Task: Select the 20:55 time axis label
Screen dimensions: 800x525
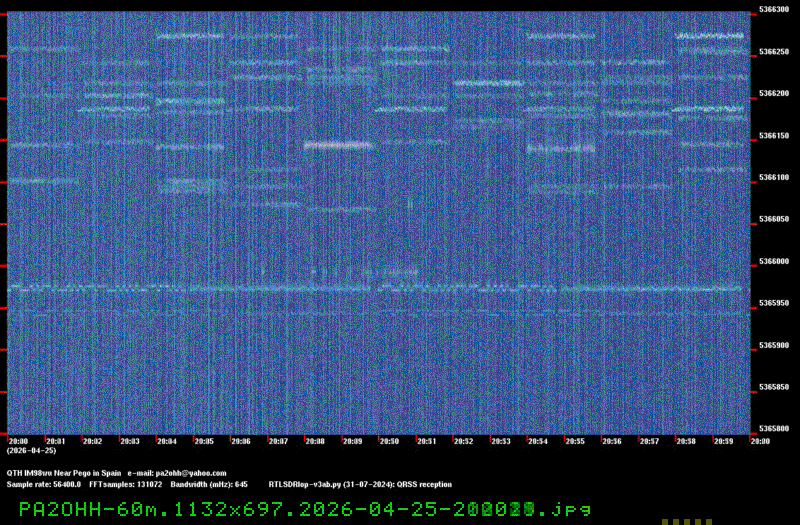Action: click(576, 441)
